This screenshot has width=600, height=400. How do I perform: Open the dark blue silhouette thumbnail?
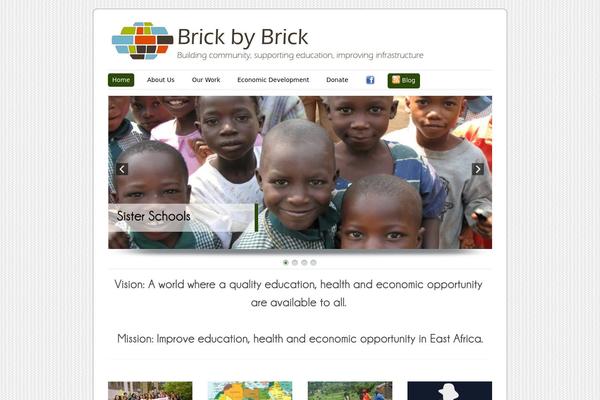[450, 390]
